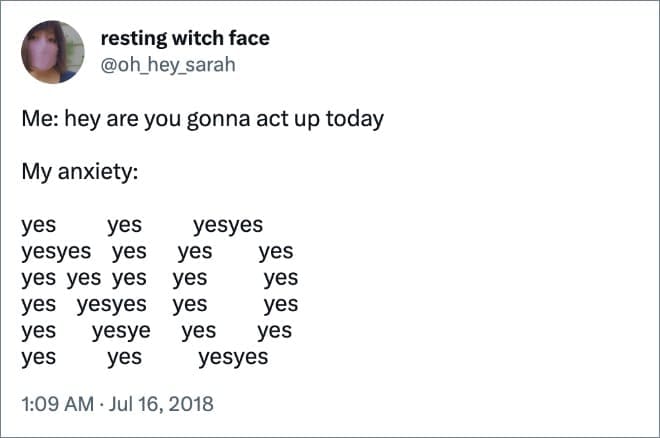
Task: Click "yesyes" in the fourth yes row
Action: (x=111, y=304)
